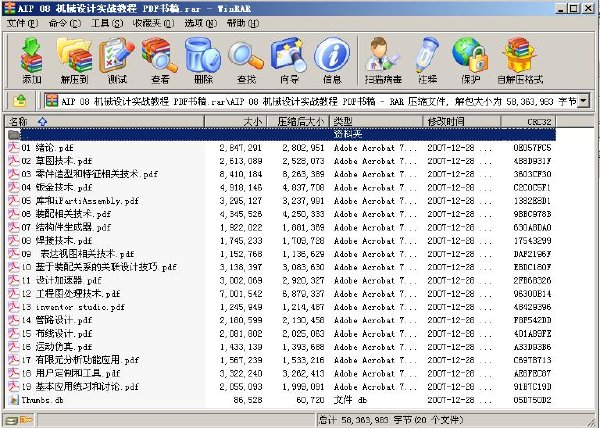Click CRC32 value of 01 绪论.pdf row
600x428 pixels.
(x=532, y=148)
